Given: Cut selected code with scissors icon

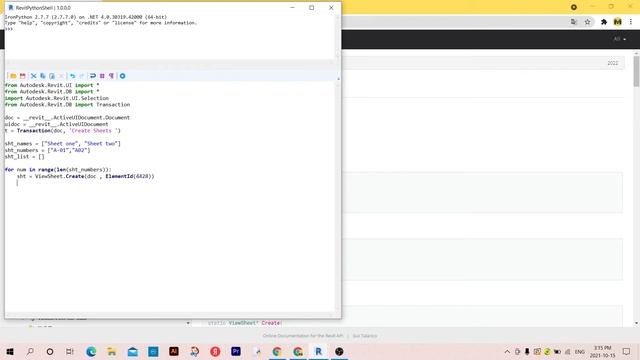Looking at the screenshot, I should point(33,76).
